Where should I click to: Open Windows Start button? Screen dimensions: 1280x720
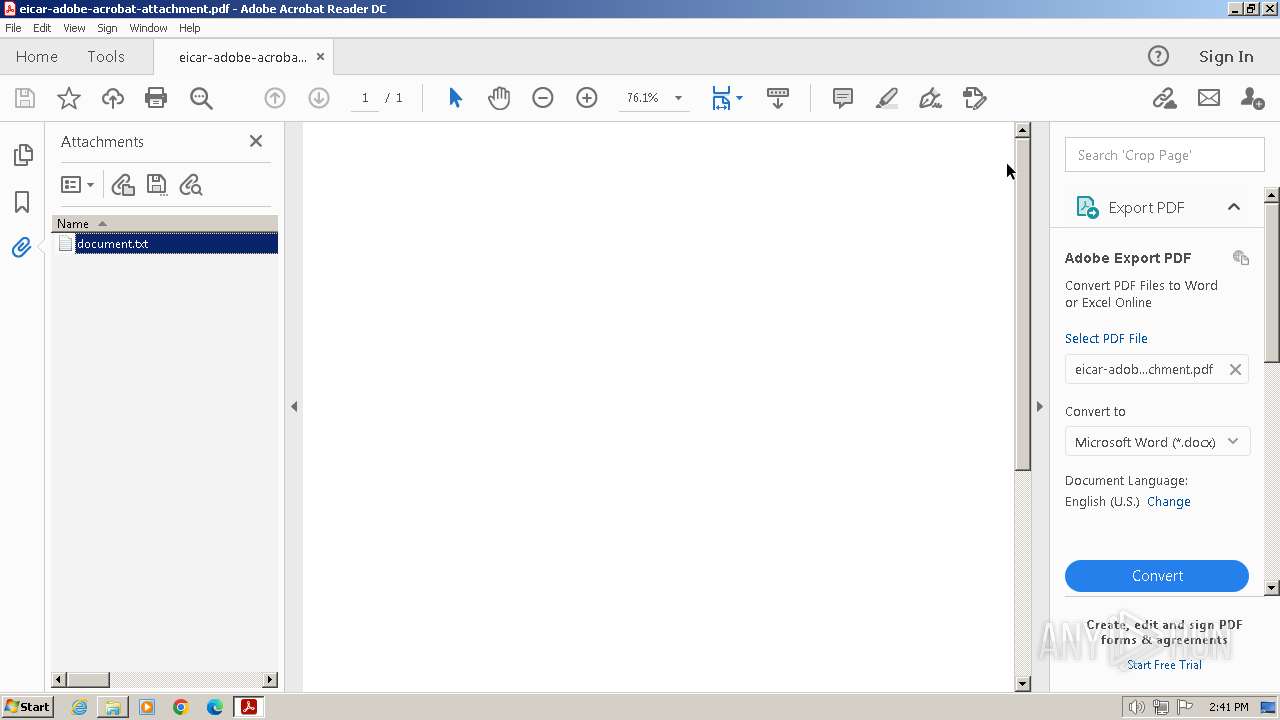pos(27,707)
